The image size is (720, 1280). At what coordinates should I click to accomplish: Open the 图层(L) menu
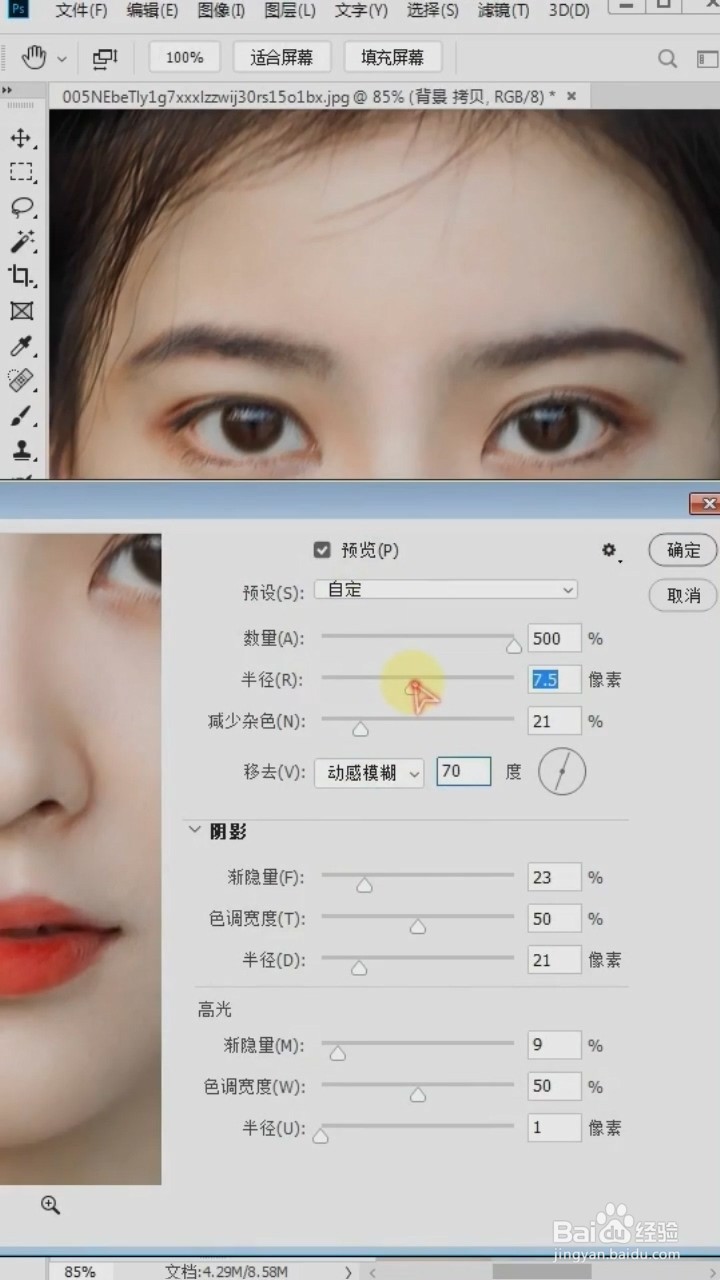pyautogui.click(x=290, y=11)
